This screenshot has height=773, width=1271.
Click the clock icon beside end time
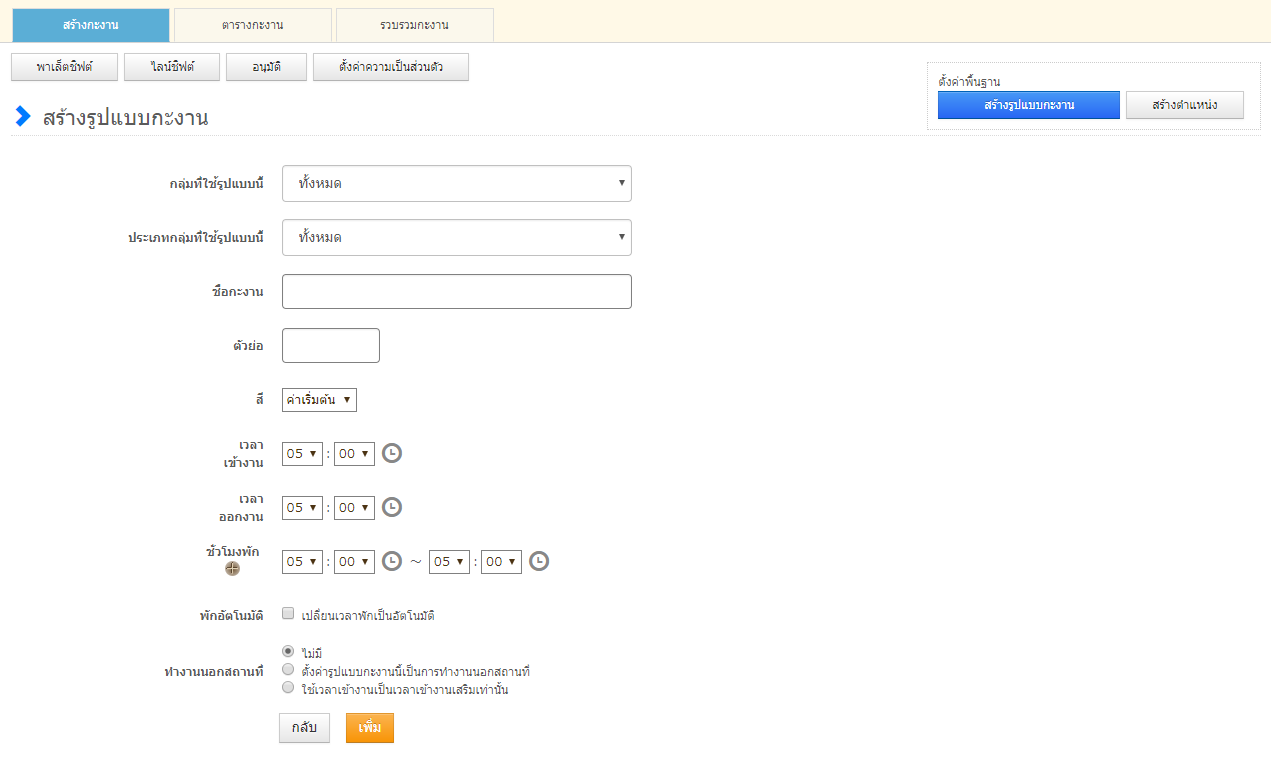tap(392, 507)
